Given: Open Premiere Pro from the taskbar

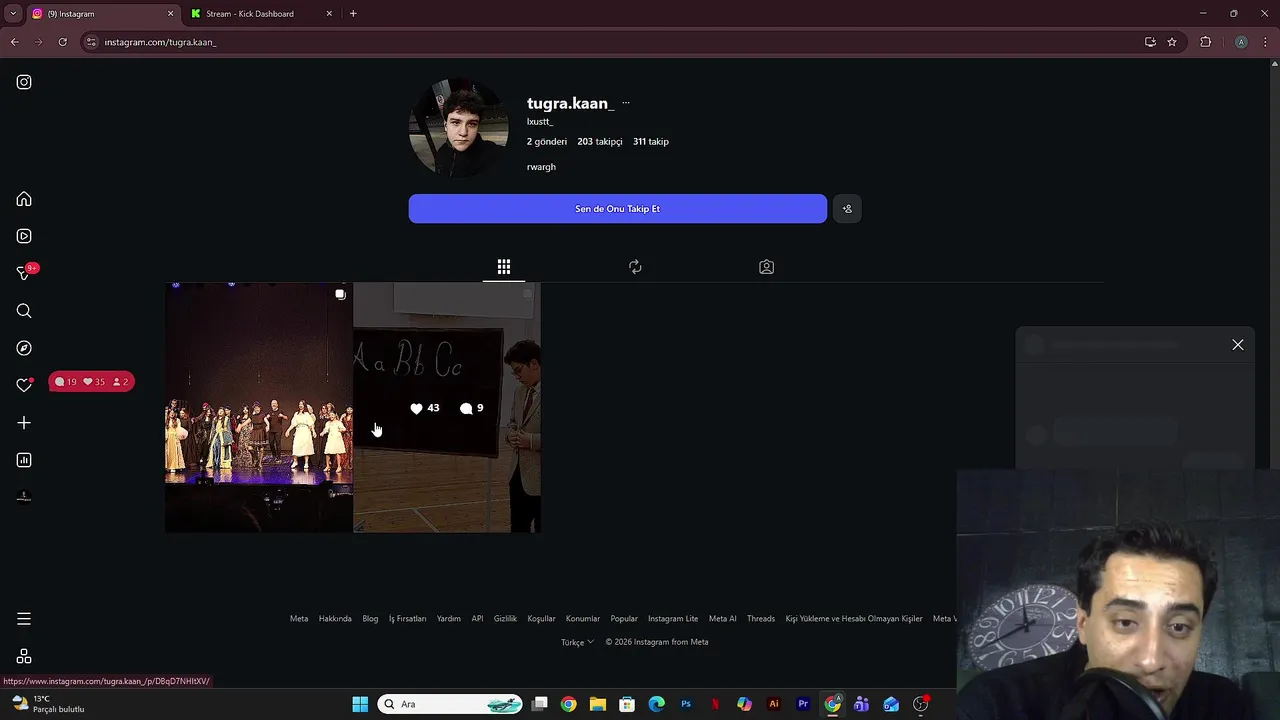Looking at the screenshot, I should [802, 704].
